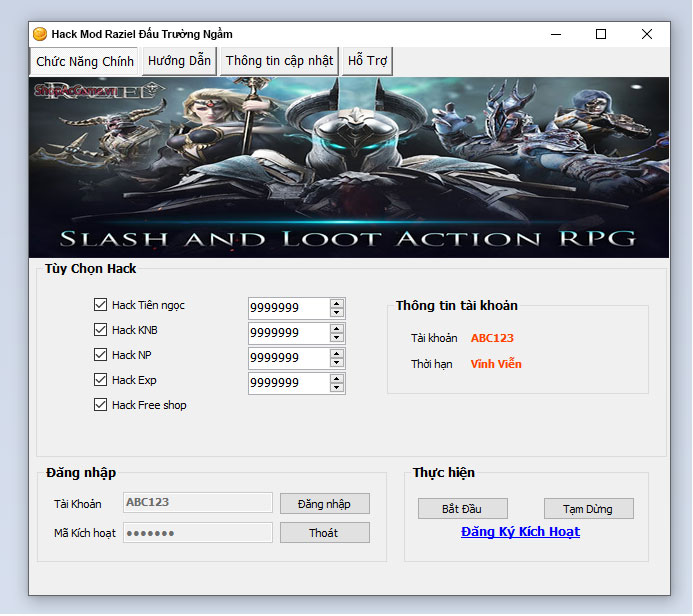Click the Thoát button

click(324, 533)
